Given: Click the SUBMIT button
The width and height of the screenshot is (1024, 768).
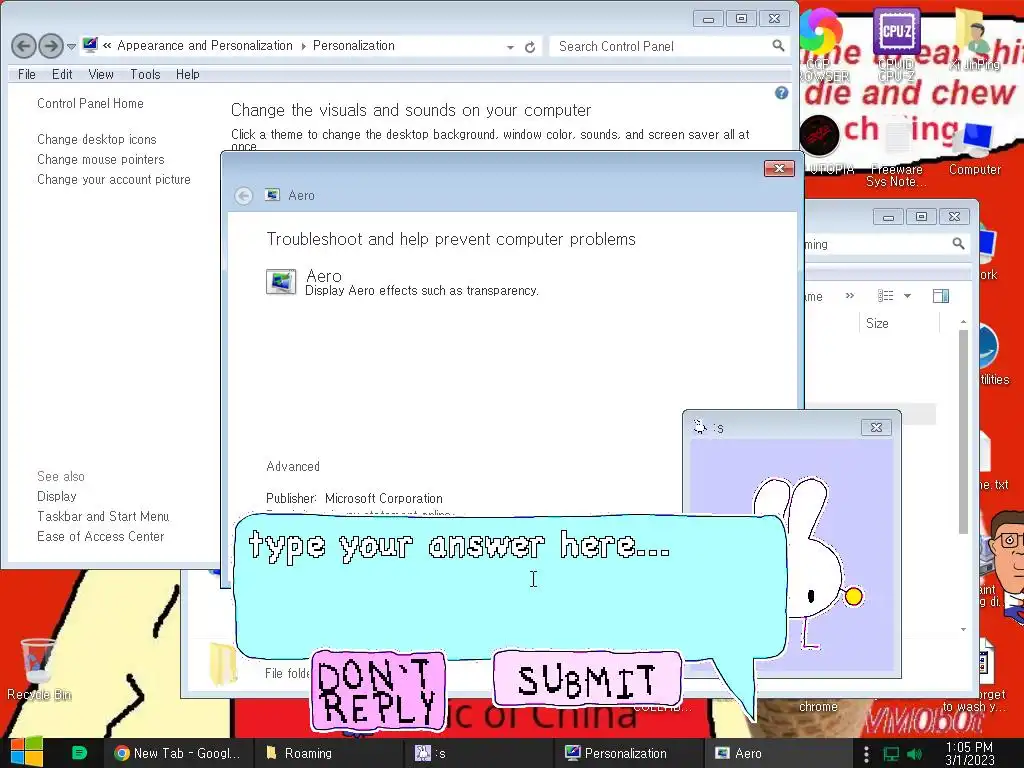Looking at the screenshot, I should pyautogui.click(x=587, y=679).
